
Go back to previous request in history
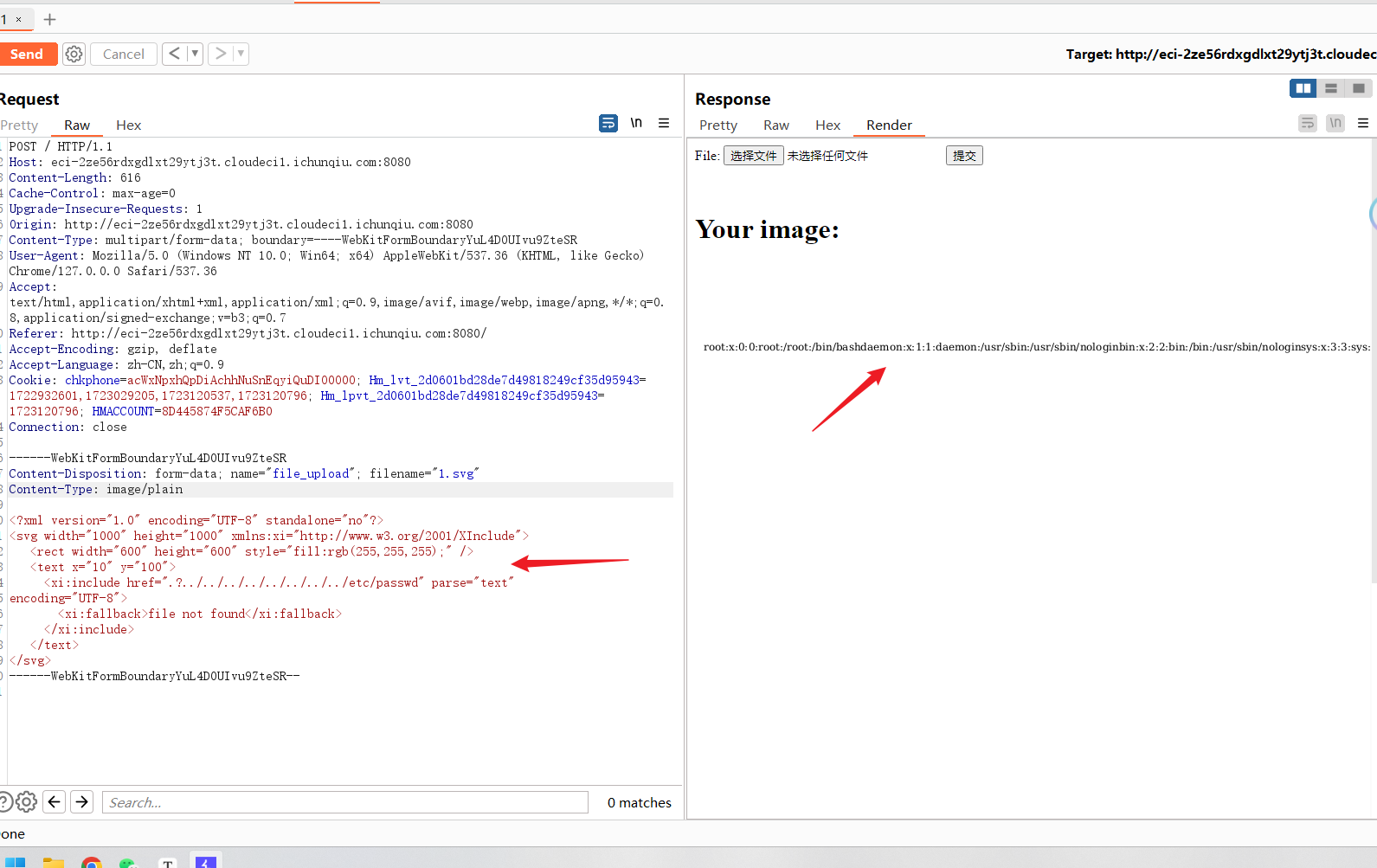pos(175,54)
